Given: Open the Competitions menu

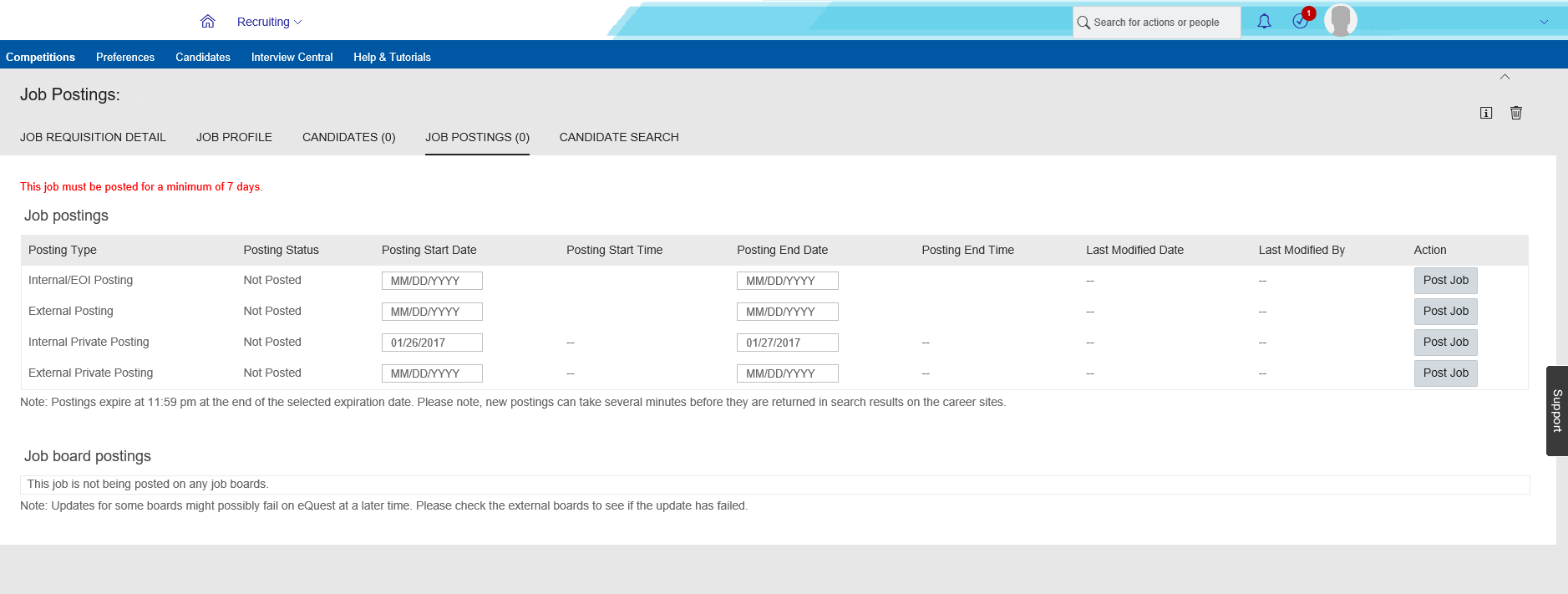Looking at the screenshot, I should 40,57.
